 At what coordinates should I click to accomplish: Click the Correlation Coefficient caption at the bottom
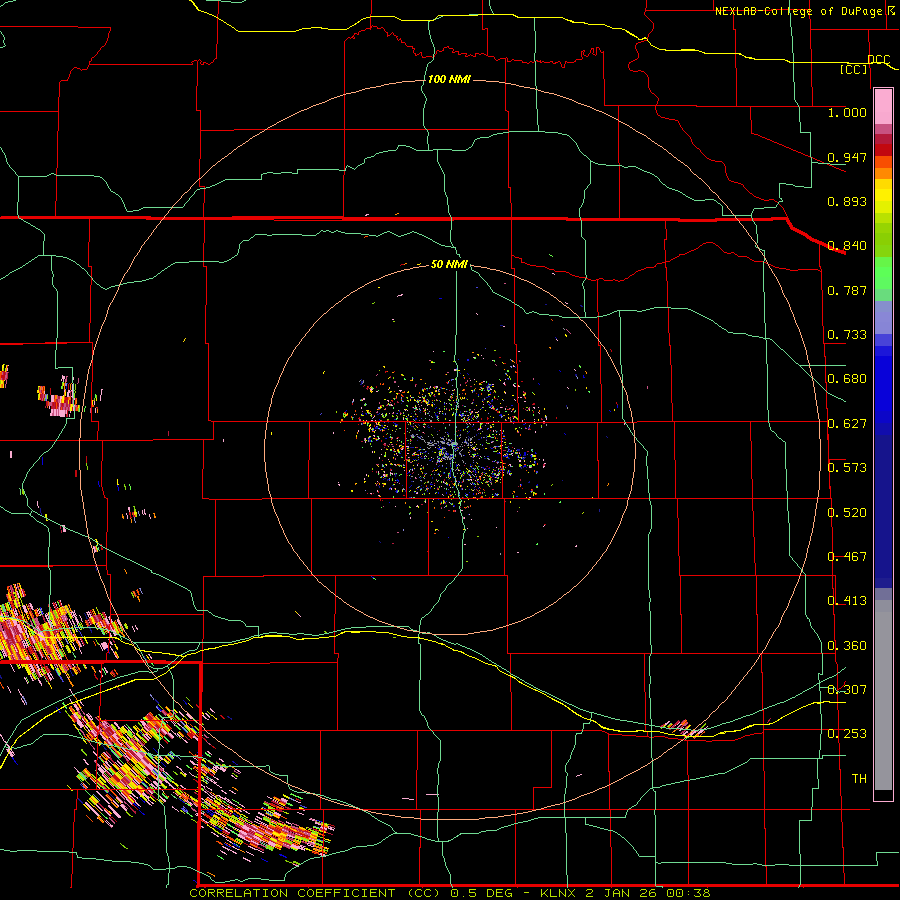tap(450, 893)
